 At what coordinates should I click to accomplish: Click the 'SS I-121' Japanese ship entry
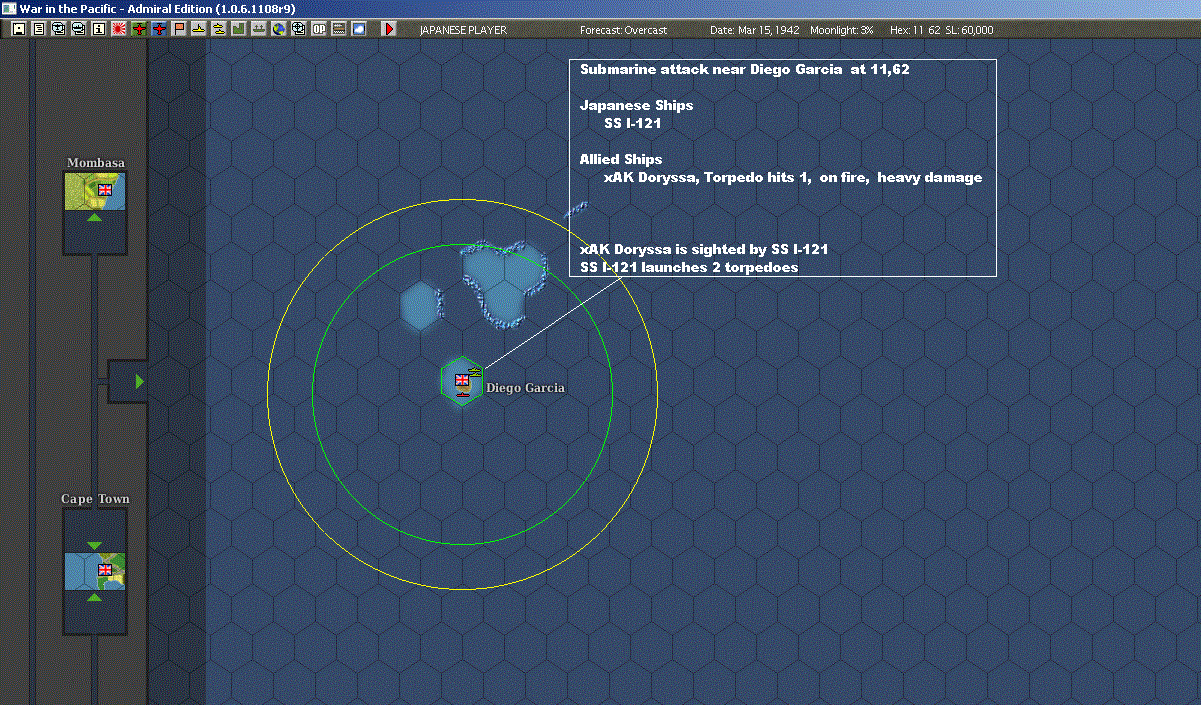click(x=633, y=124)
